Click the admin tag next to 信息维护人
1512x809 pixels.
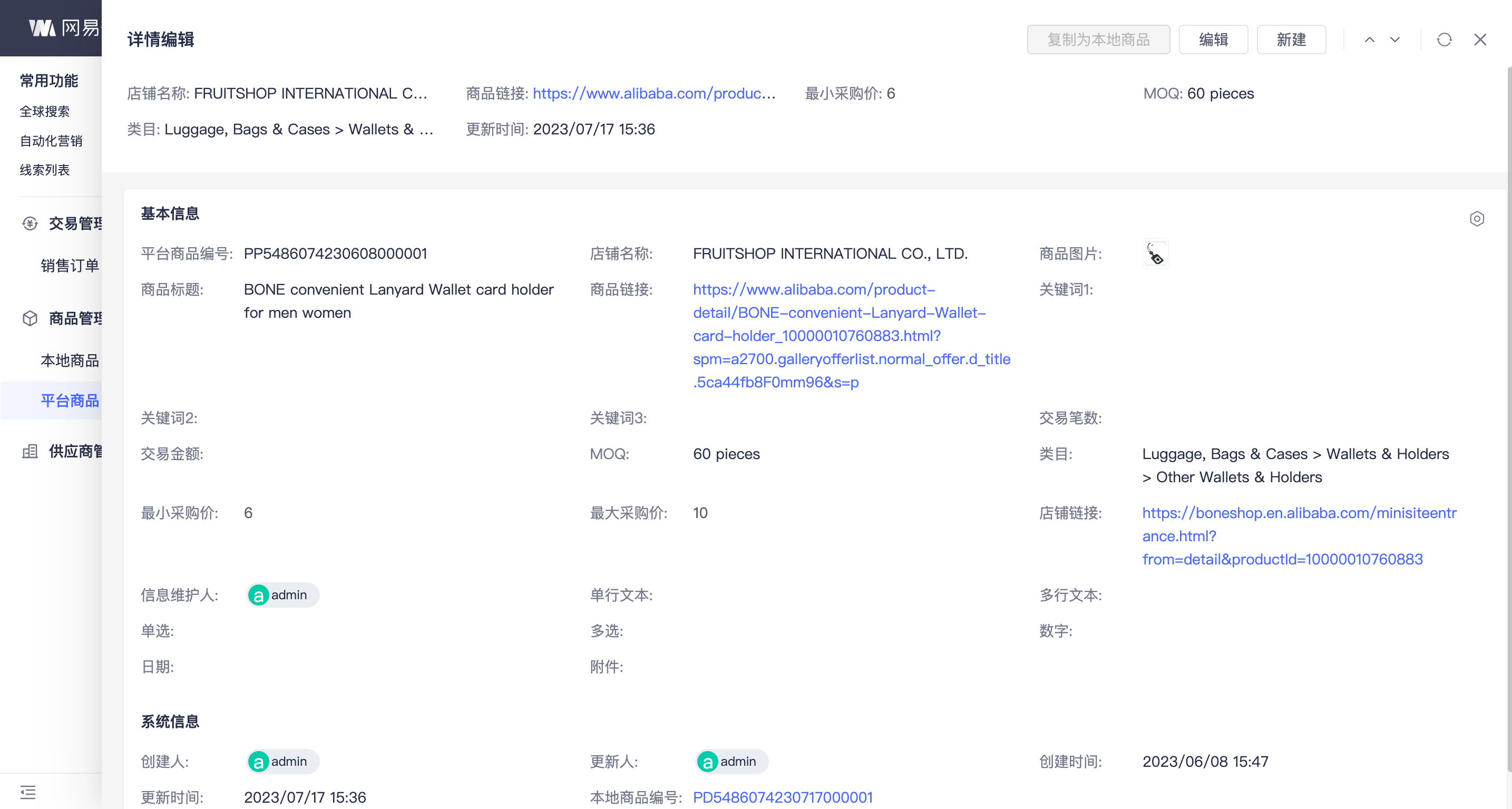pos(282,594)
